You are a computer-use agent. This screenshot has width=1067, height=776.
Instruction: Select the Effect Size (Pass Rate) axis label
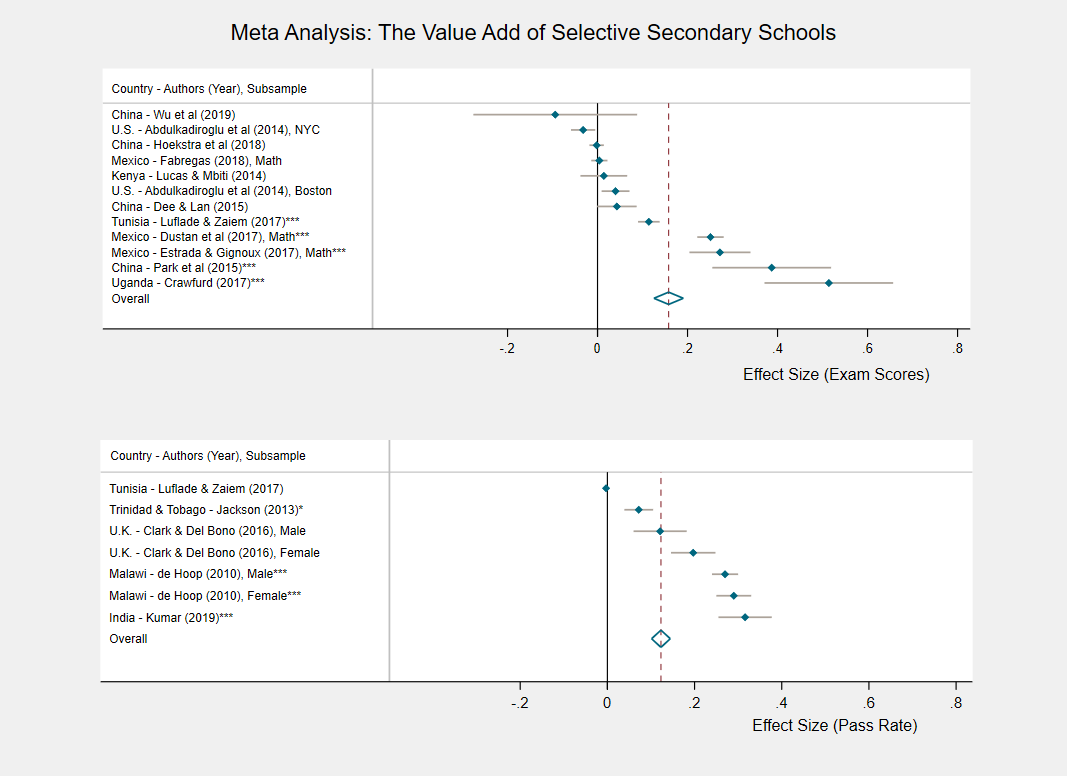point(834,726)
